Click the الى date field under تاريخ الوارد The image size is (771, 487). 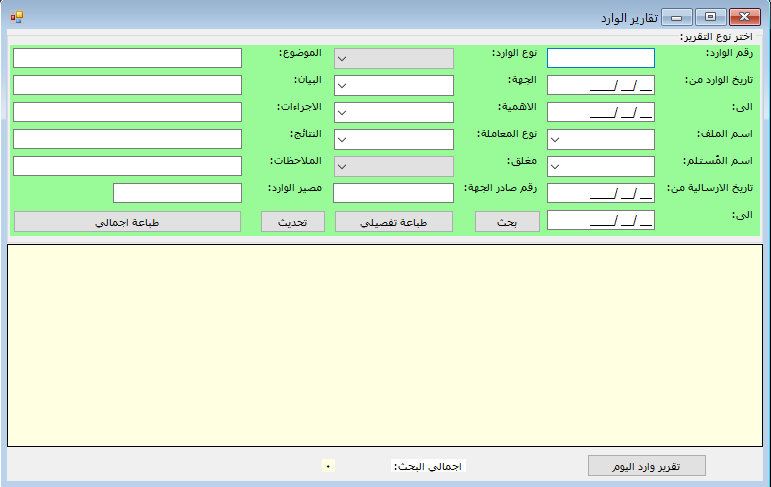pos(600,112)
